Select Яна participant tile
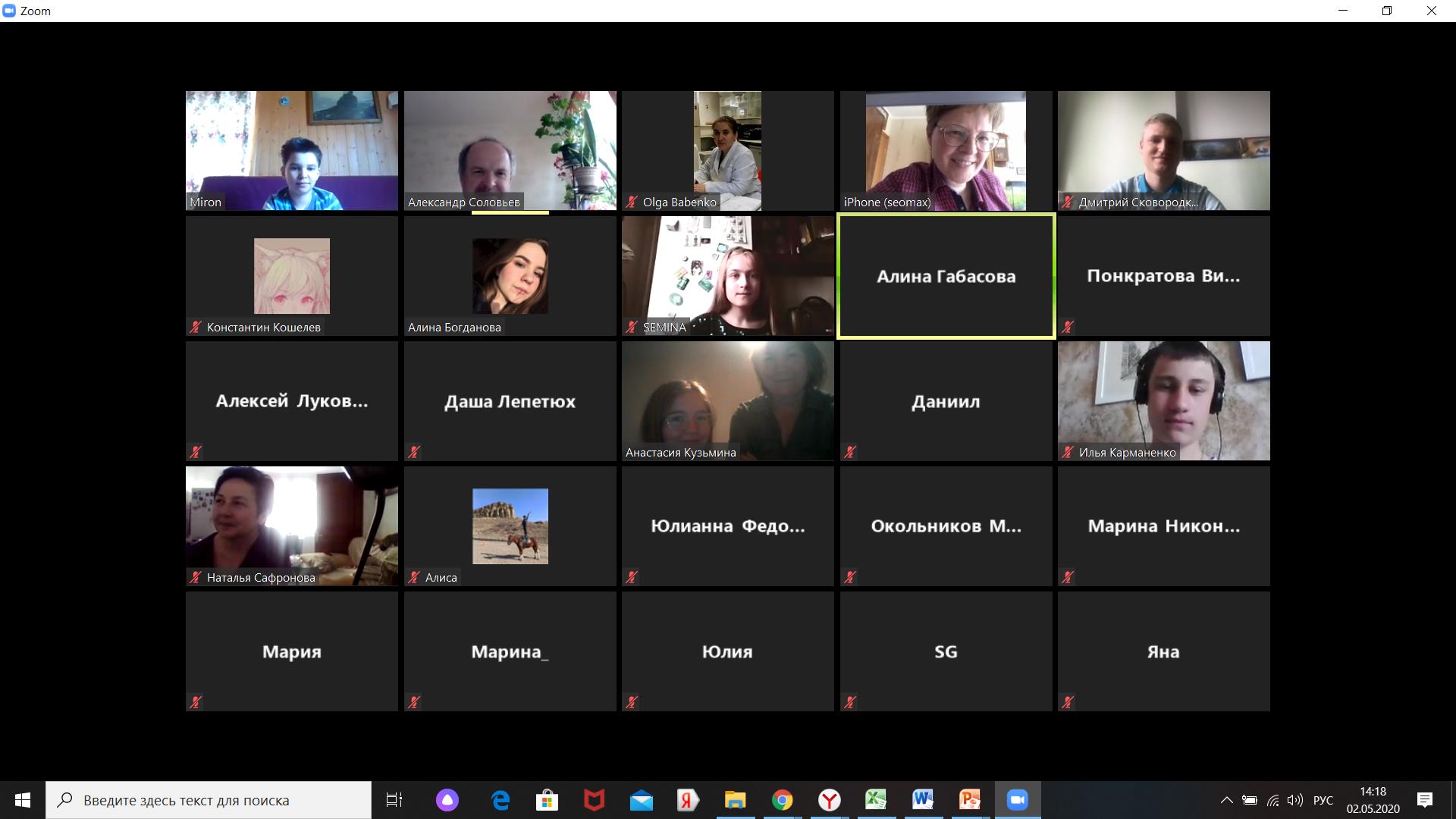Screen dimensions: 1456x819 pyautogui.click(x=1164, y=651)
